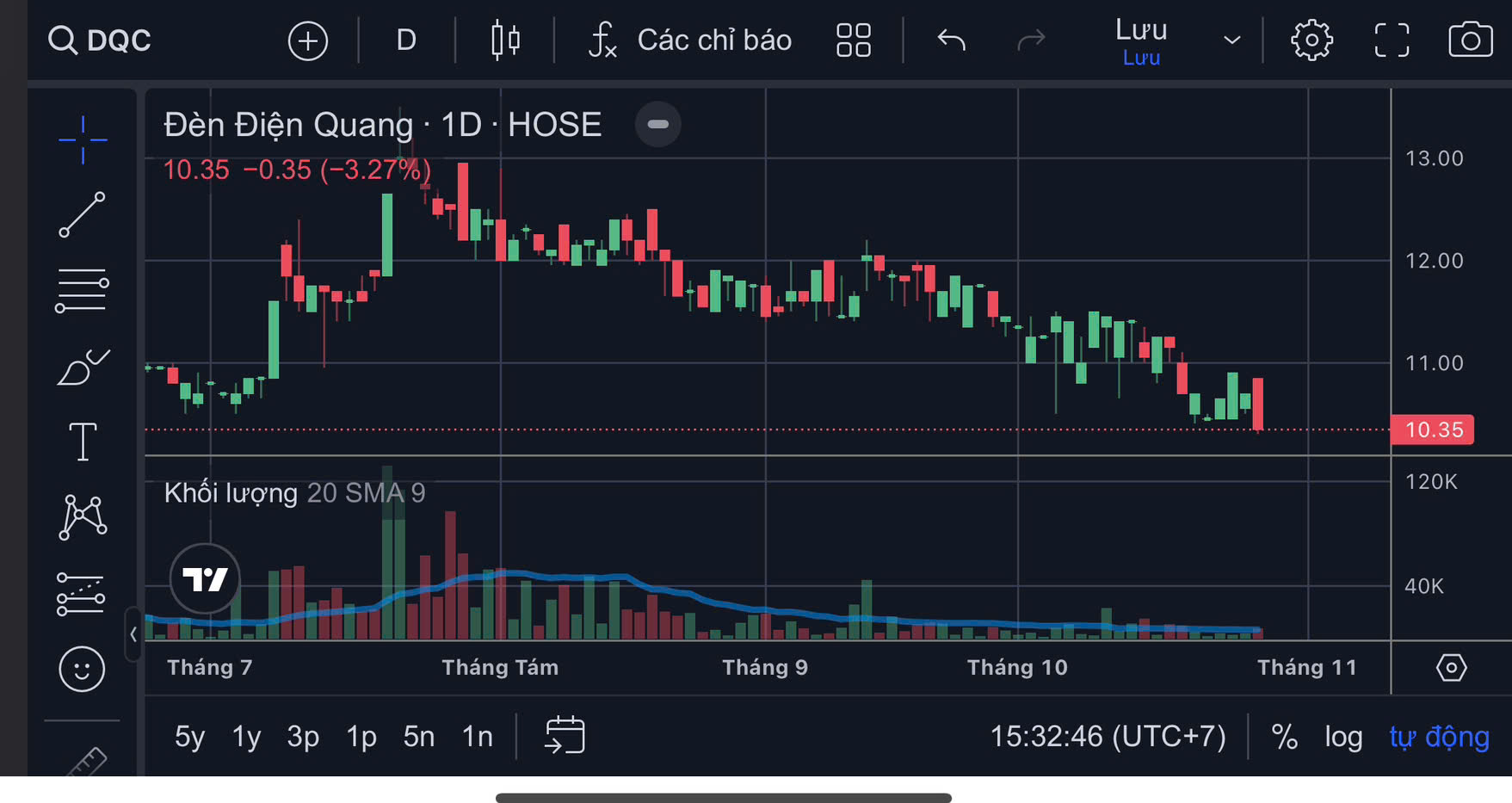The height and width of the screenshot is (803, 1512).
Task: Open Các chỉ báo indicators
Action: 690,40
